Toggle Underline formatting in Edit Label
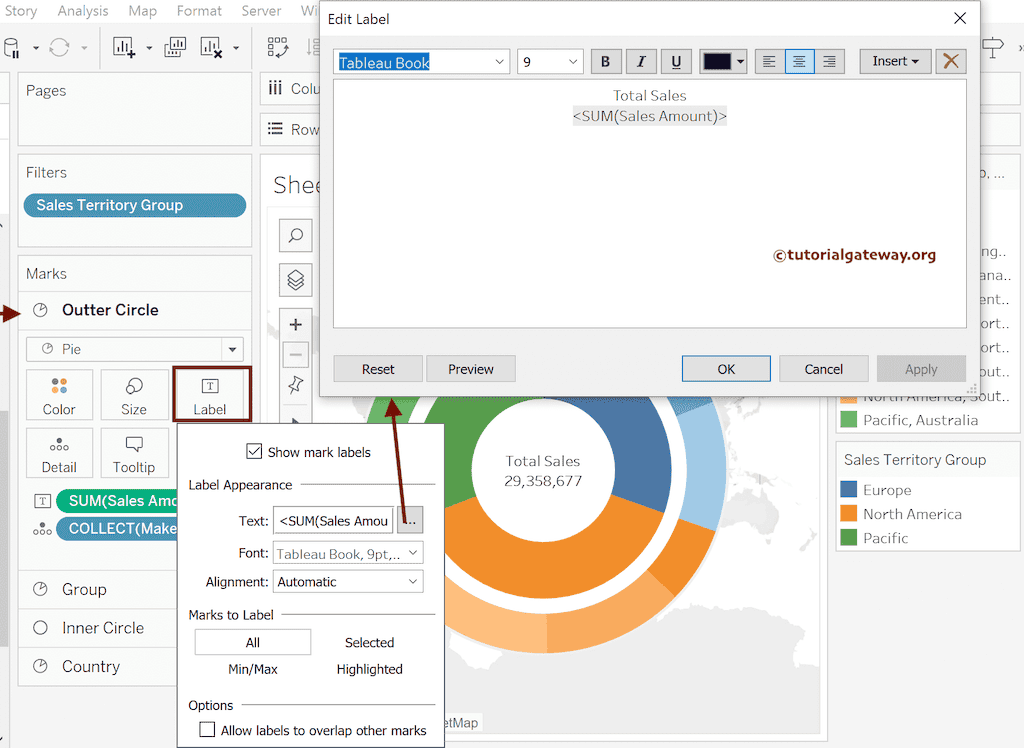The width and height of the screenshot is (1024, 748). coord(676,61)
